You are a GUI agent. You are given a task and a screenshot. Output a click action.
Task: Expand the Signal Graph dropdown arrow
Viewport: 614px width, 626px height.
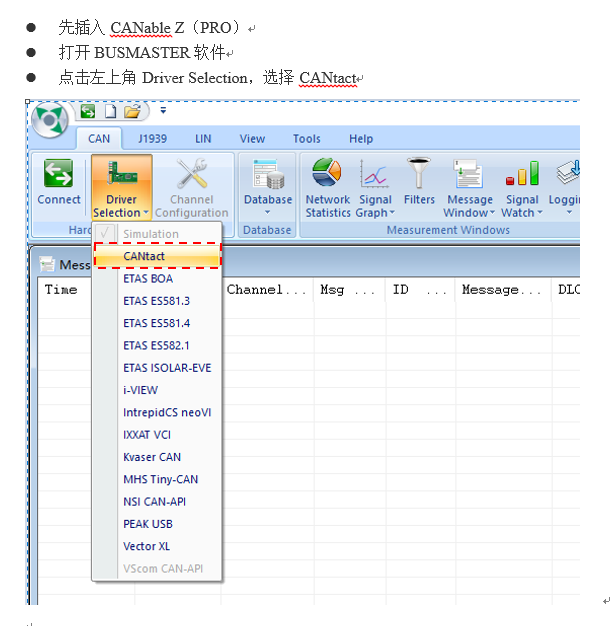(x=392, y=212)
